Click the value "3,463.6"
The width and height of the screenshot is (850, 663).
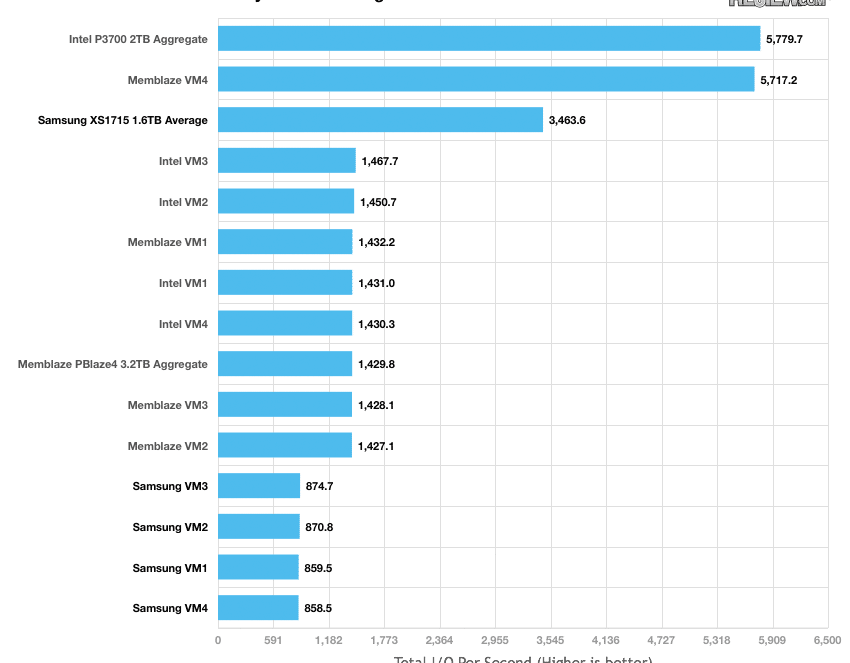point(567,120)
